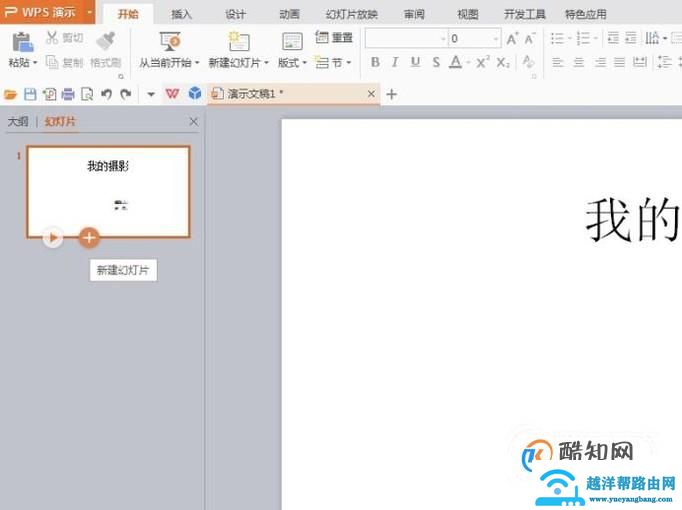Screen dimensions: 682x510
Task: Start slideshow from current slide (从当前开始)
Action: point(170,41)
